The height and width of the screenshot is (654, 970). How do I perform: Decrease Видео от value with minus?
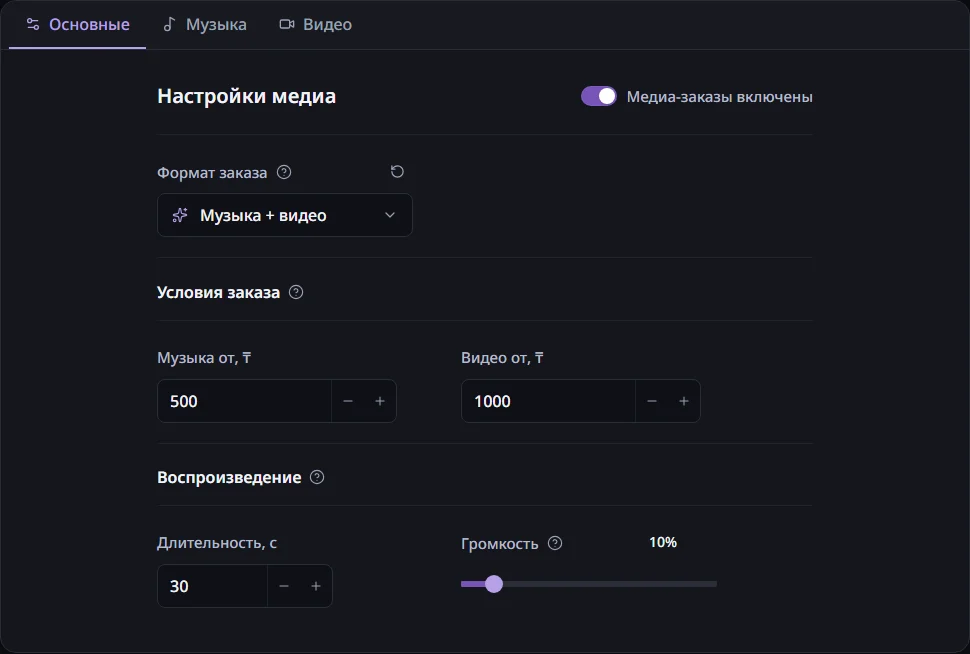click(x=651, y=401)
